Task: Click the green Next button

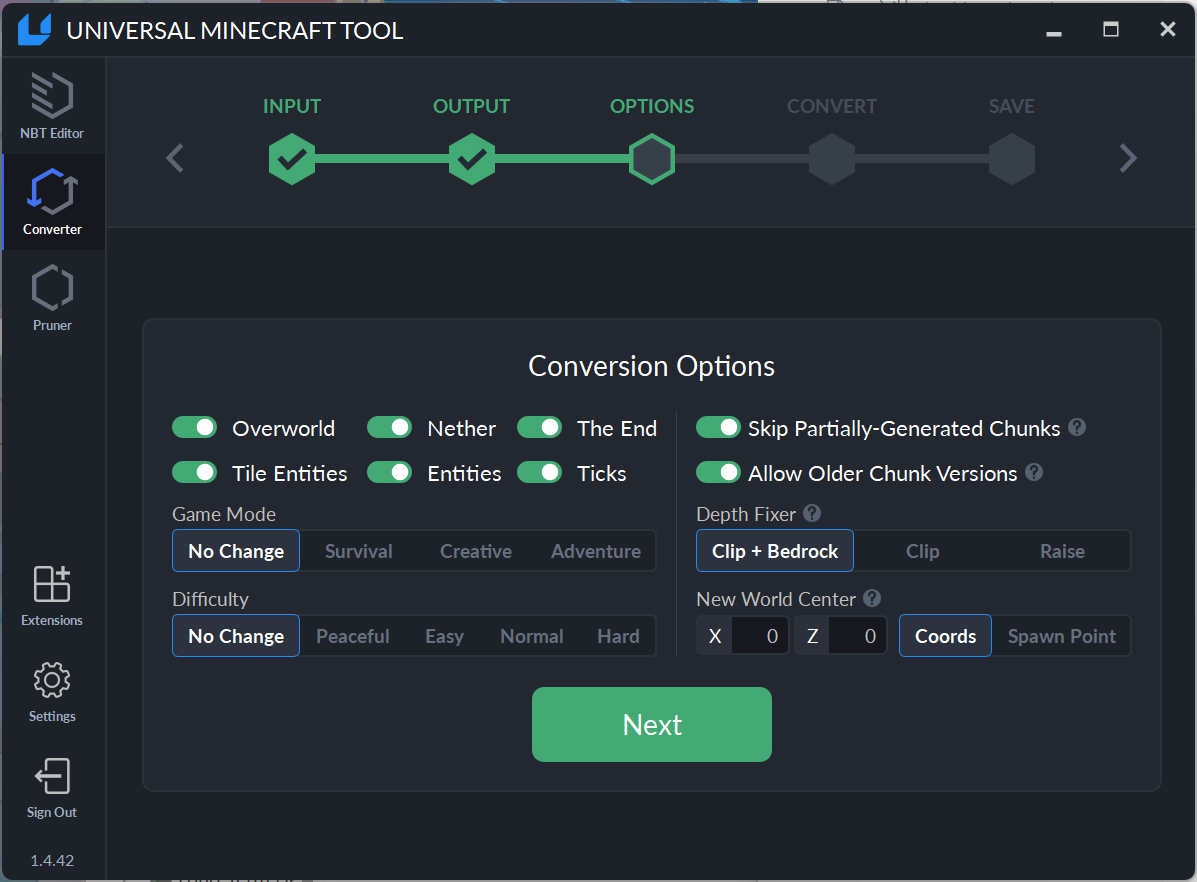Action: (x=652, y=724)
